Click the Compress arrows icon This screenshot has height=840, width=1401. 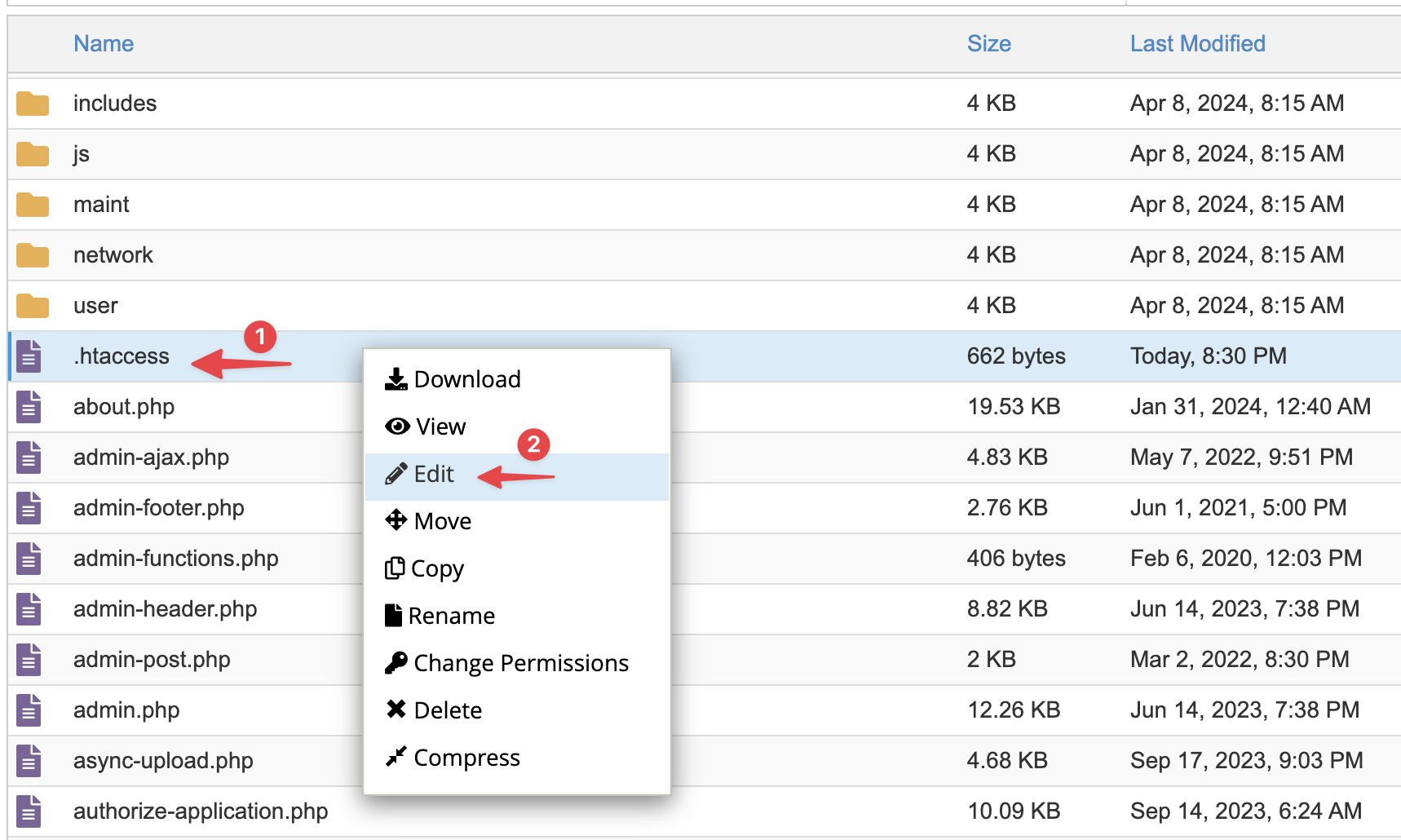[x=396, y=757]
